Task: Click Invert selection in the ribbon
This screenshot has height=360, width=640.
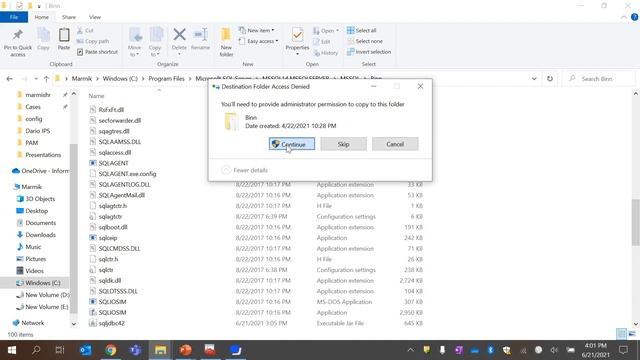Action: click(x=369, y=52)
